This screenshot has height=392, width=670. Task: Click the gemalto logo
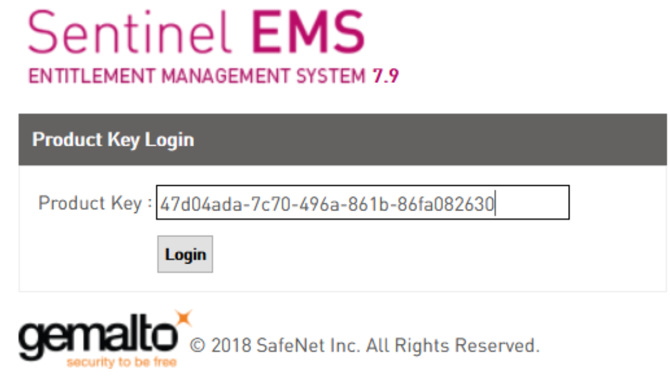point(106,339)
